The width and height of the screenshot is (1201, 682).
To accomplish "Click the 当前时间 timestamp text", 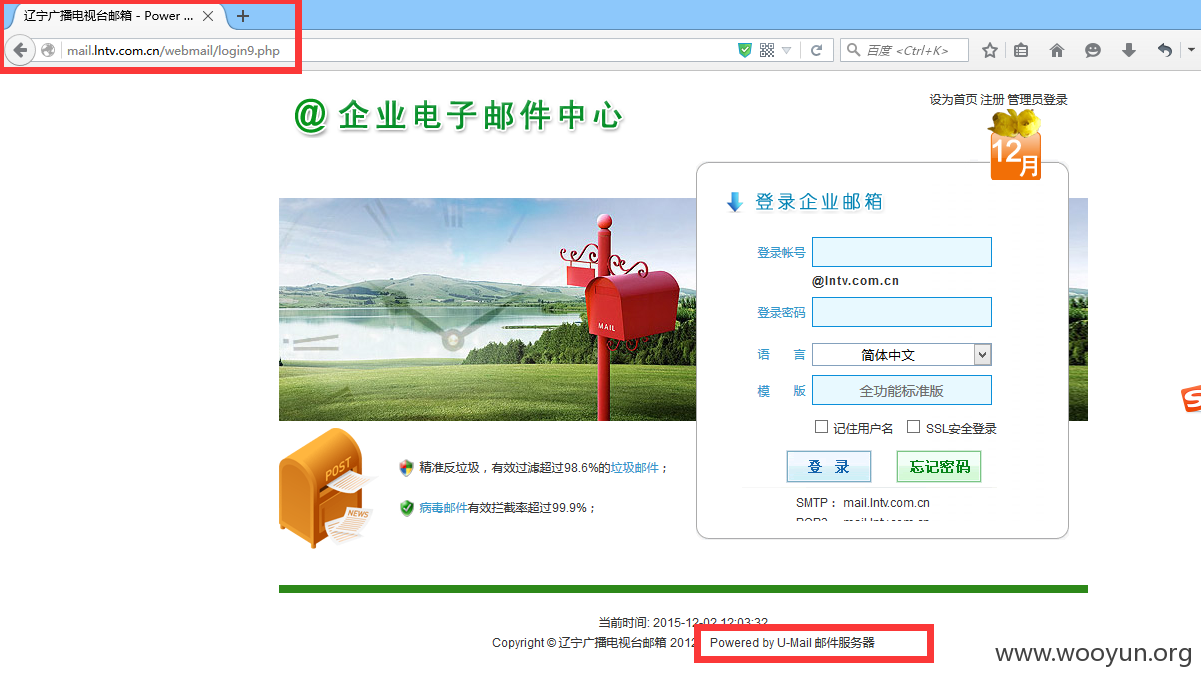I will coord(683,623).
